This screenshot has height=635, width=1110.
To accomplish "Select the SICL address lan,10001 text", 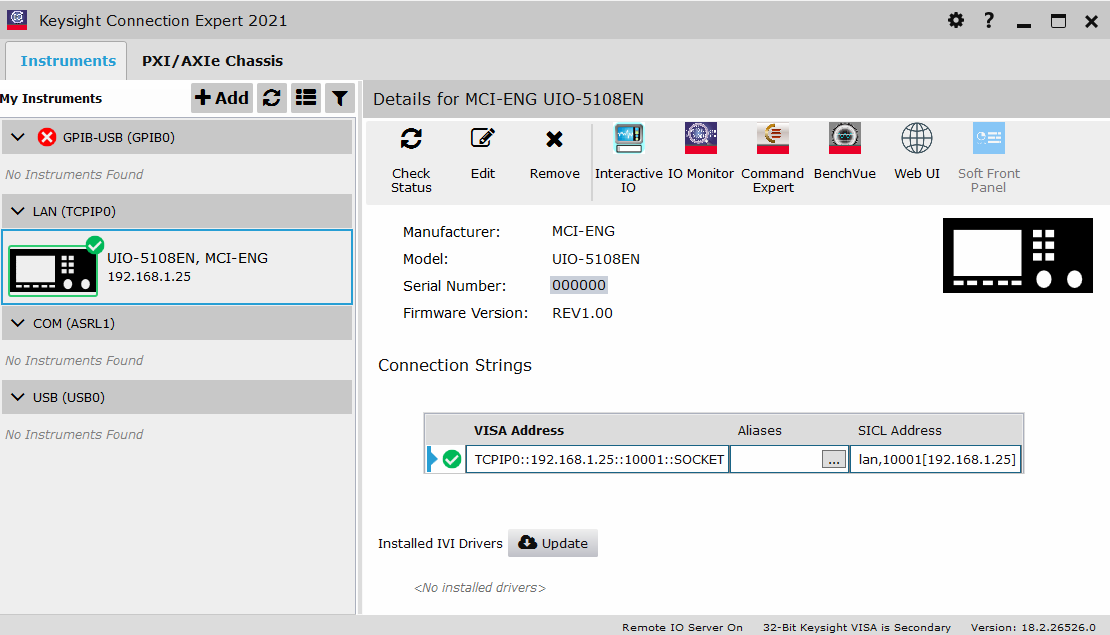I will (937, 459).
